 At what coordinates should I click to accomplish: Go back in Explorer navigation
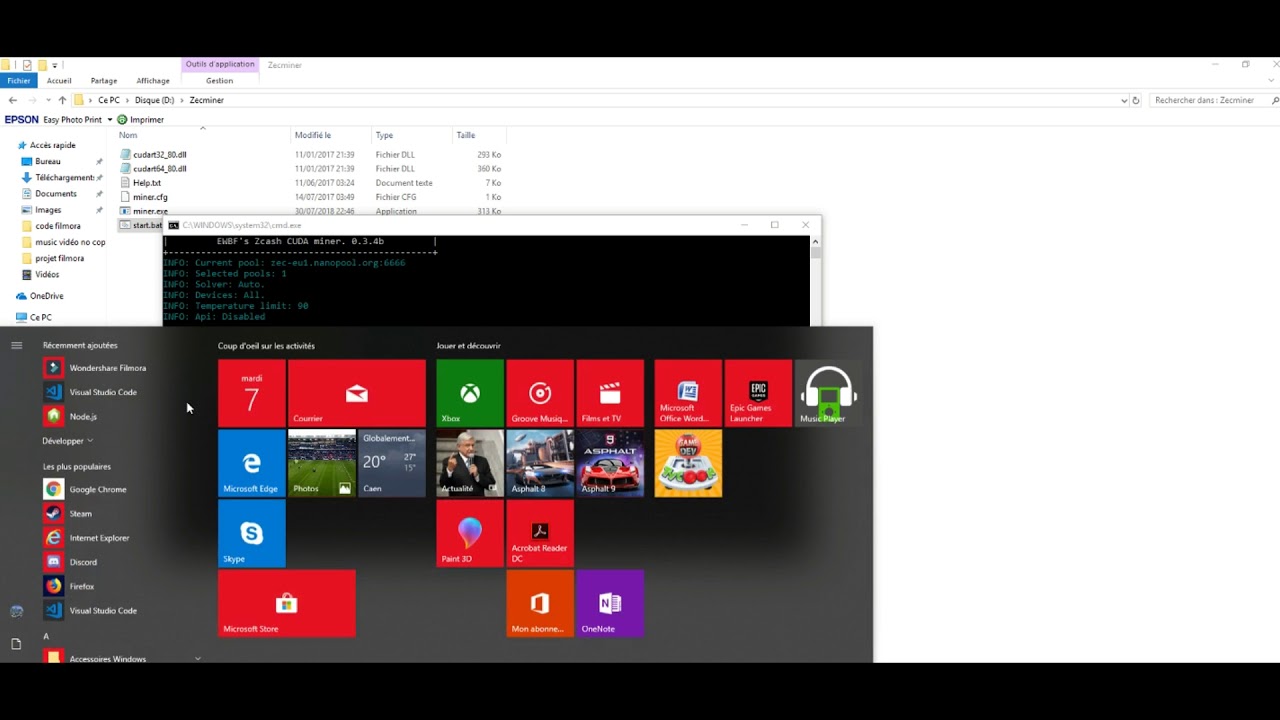[x=13, y=100]
